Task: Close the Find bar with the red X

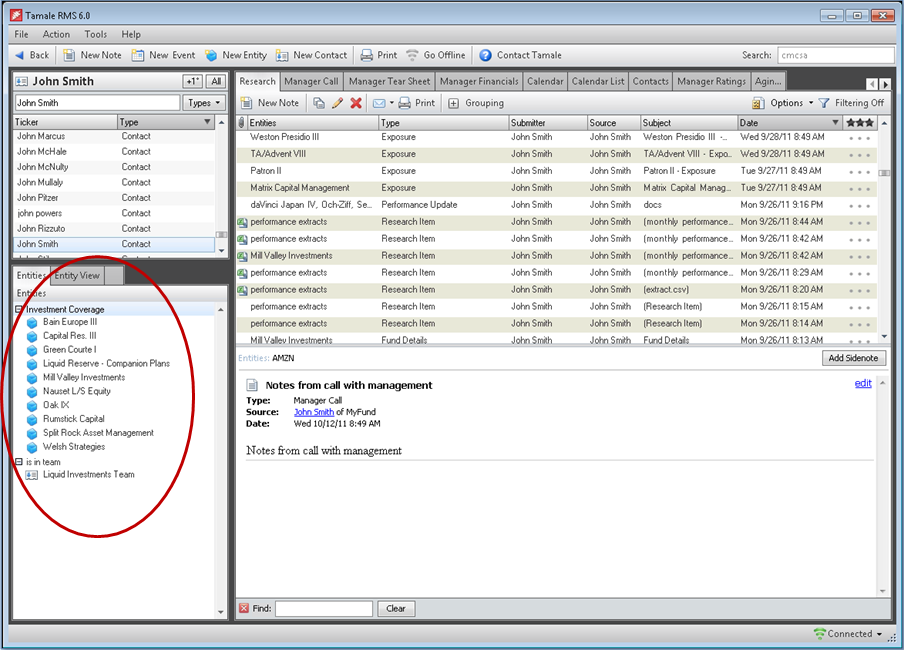Action: [244, 608]
